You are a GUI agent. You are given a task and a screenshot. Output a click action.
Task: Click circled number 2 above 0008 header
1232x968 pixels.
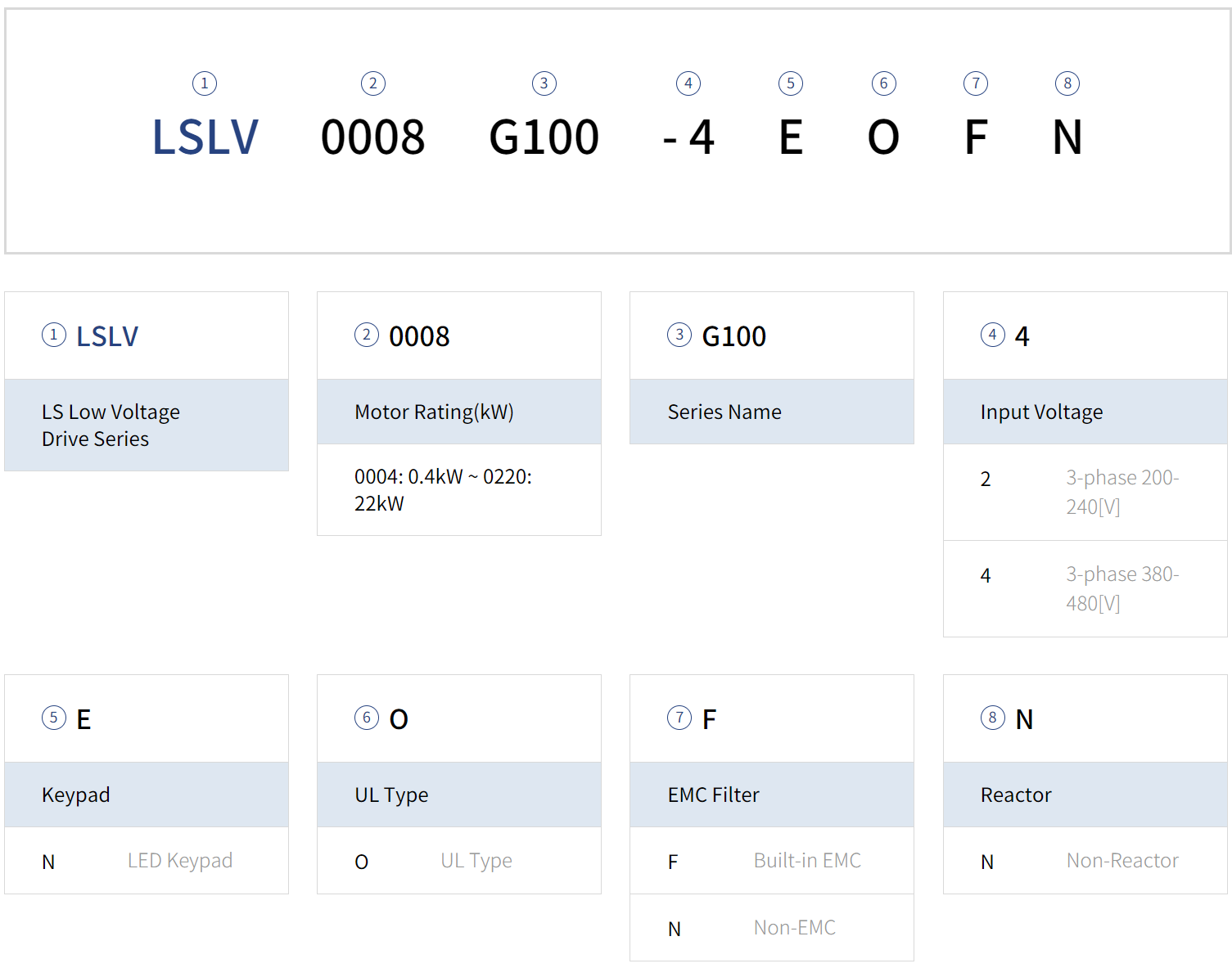(373, 83)
